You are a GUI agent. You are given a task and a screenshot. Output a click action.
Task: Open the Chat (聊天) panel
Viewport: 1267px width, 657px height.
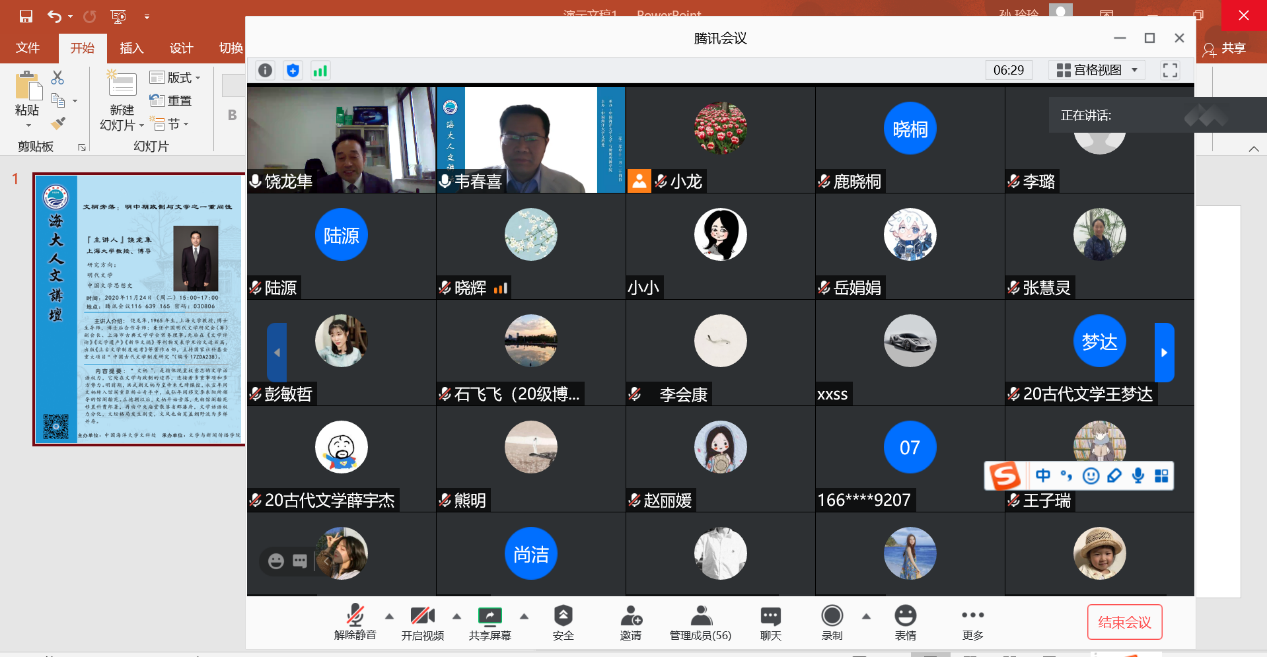pyautogui.click(x=770, y=622)
